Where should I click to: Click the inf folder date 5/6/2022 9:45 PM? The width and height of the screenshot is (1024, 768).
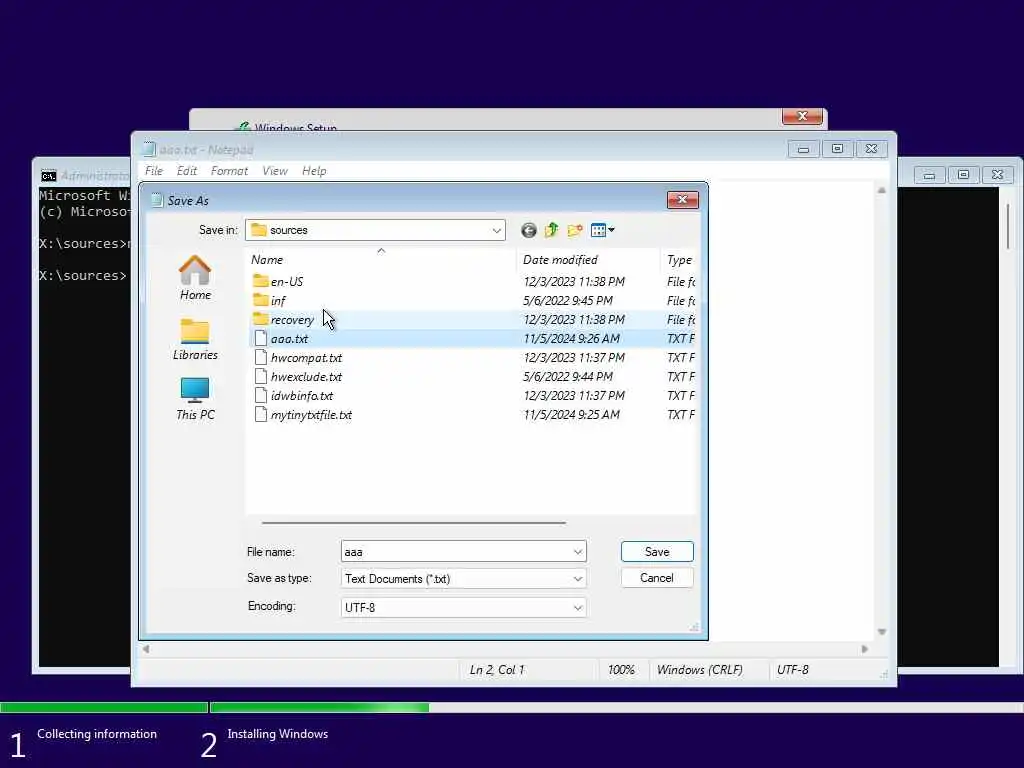(x=568, y=300)
